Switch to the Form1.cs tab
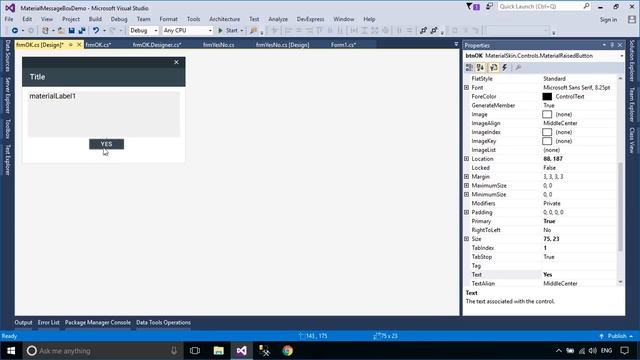This screenshot has height=360, width=640. (x=344, y=45)
